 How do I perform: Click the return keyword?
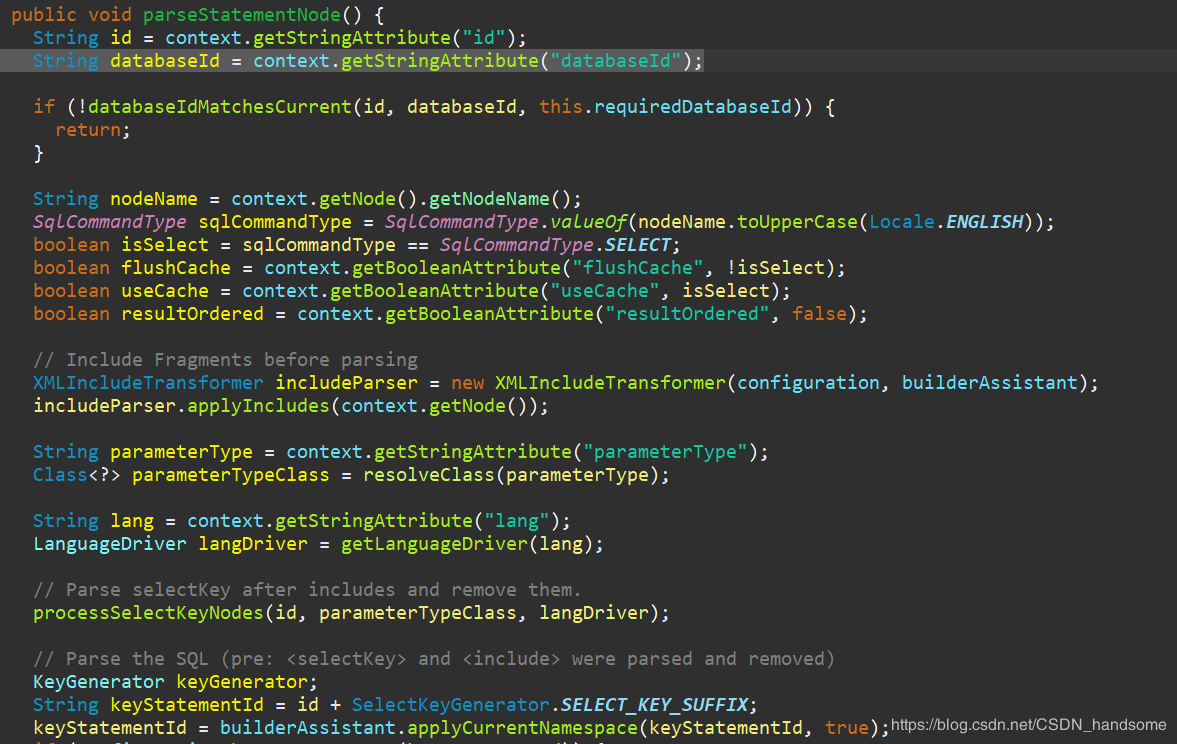click(x=88, y=130)
